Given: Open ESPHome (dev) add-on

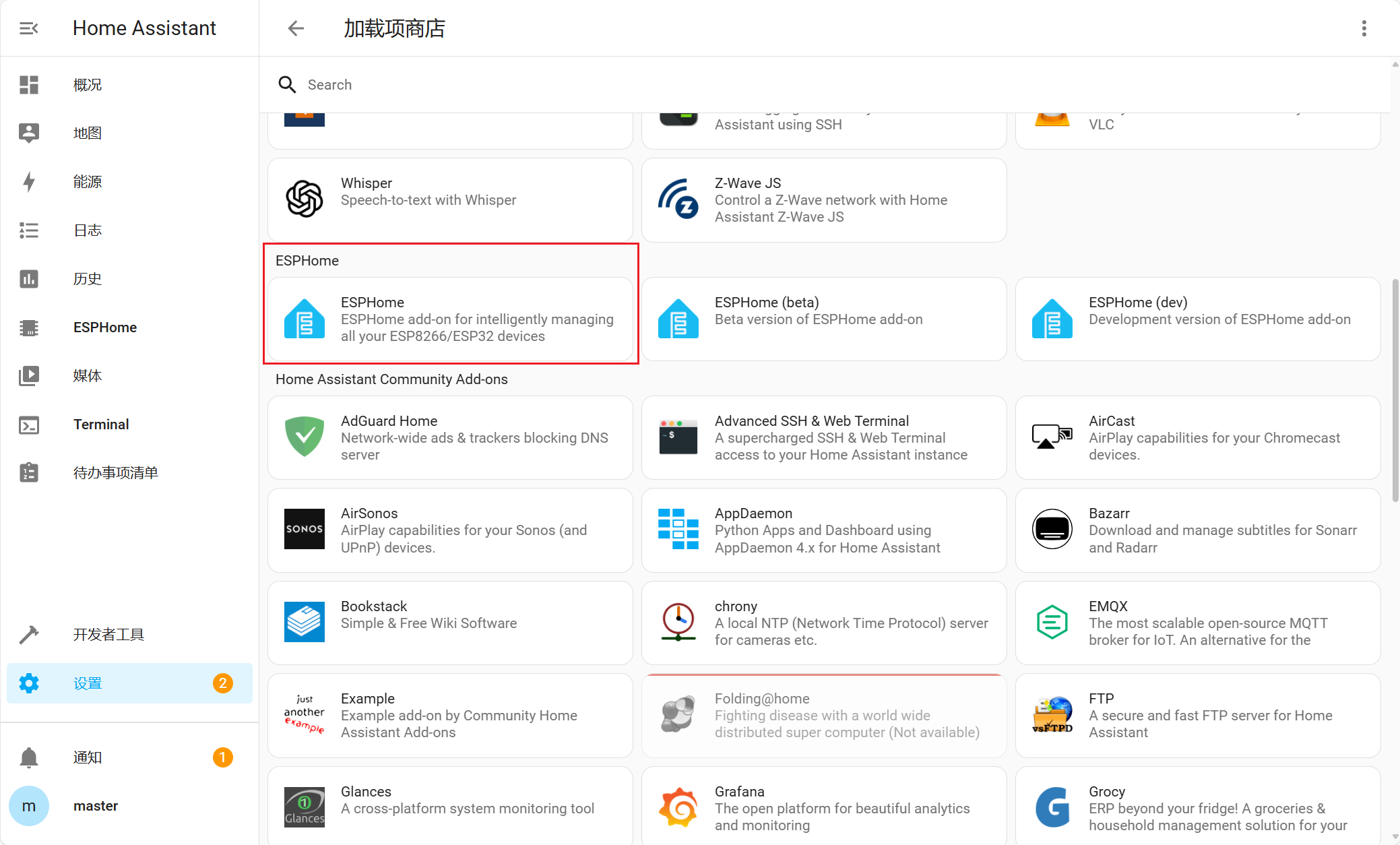Looking at the screenshot, I should tap(1197, 319).
